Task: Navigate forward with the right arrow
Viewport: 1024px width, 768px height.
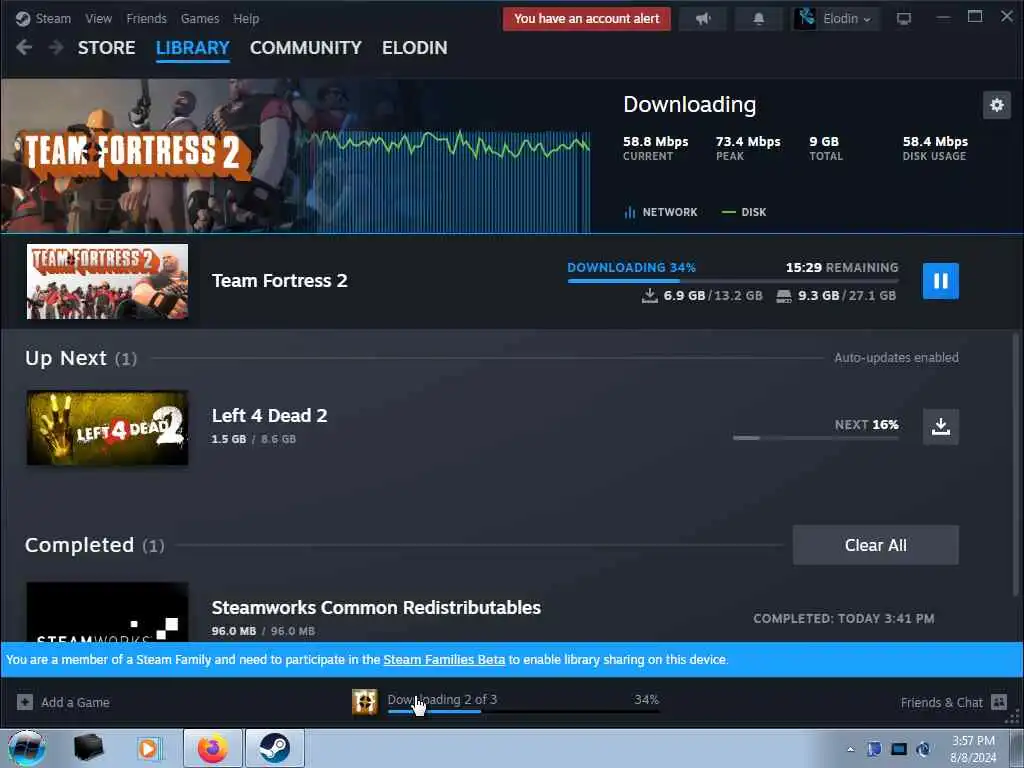Action: (56, 48)
